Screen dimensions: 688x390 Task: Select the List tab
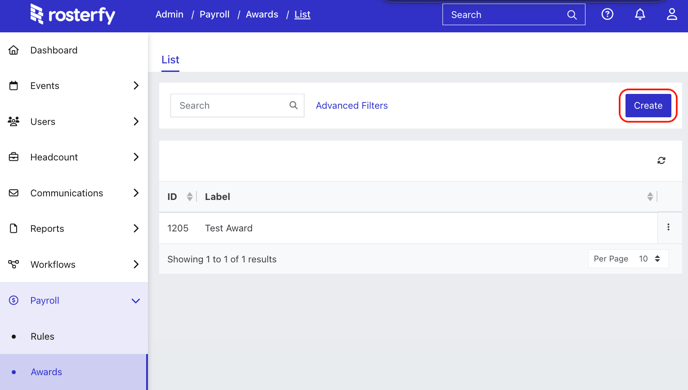(170, 60)
